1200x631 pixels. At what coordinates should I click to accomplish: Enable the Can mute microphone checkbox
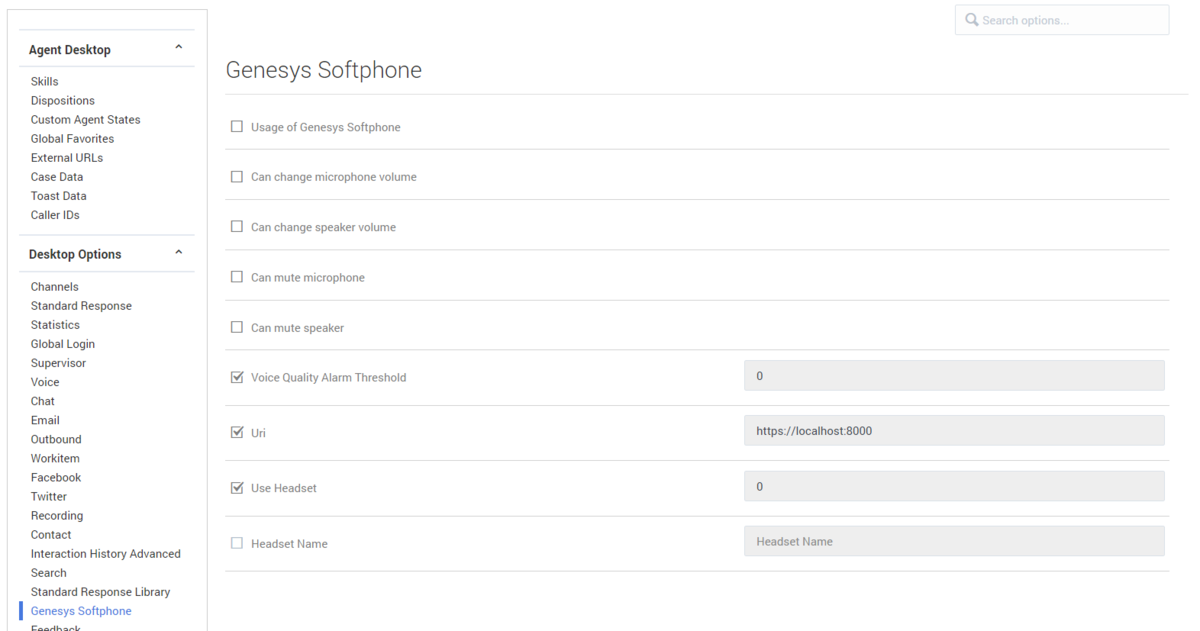click(237, 277)
